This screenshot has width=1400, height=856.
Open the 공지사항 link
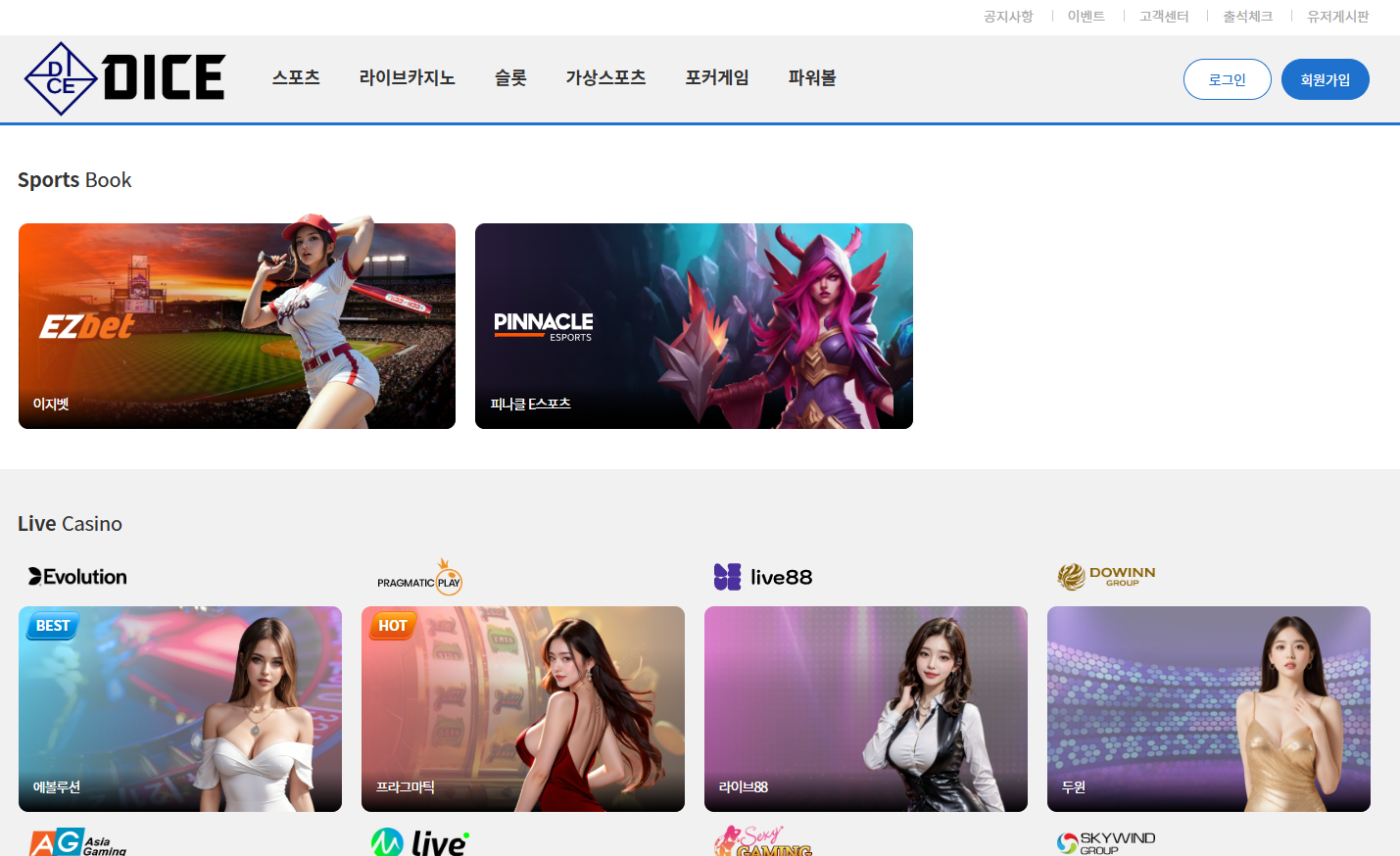click(1008, 17)
